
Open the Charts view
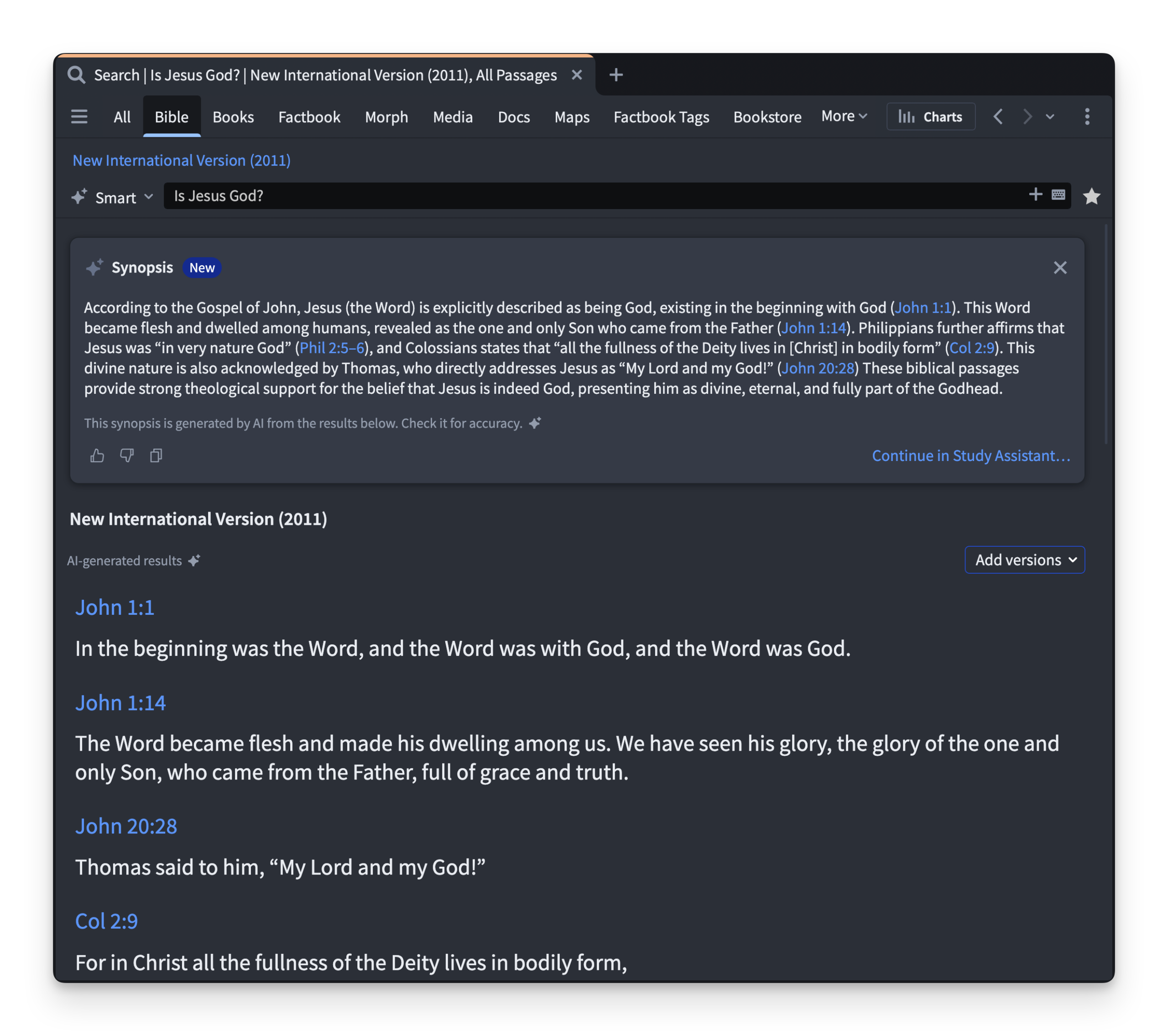(x=930, y=117)
